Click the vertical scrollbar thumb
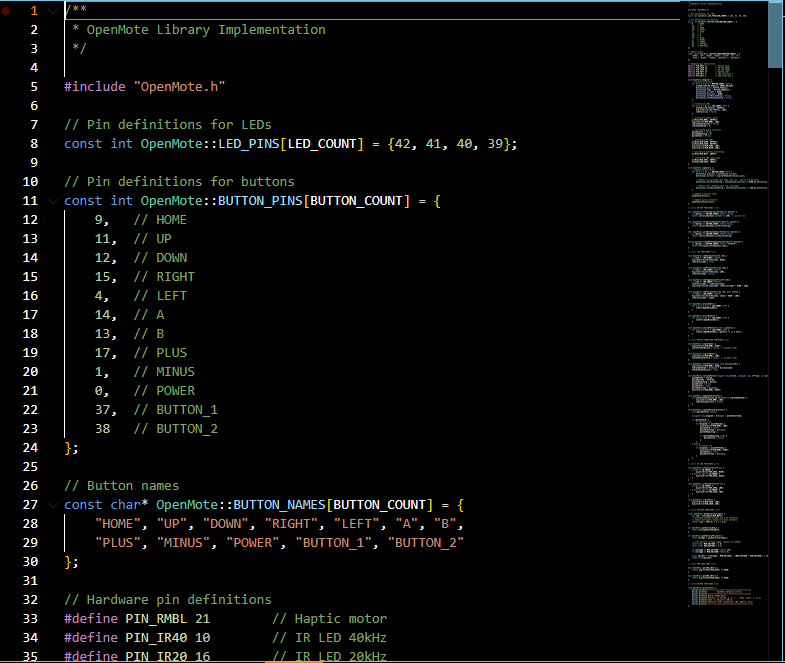The height and width of the screenshot is (663, 785). (775, 35)
